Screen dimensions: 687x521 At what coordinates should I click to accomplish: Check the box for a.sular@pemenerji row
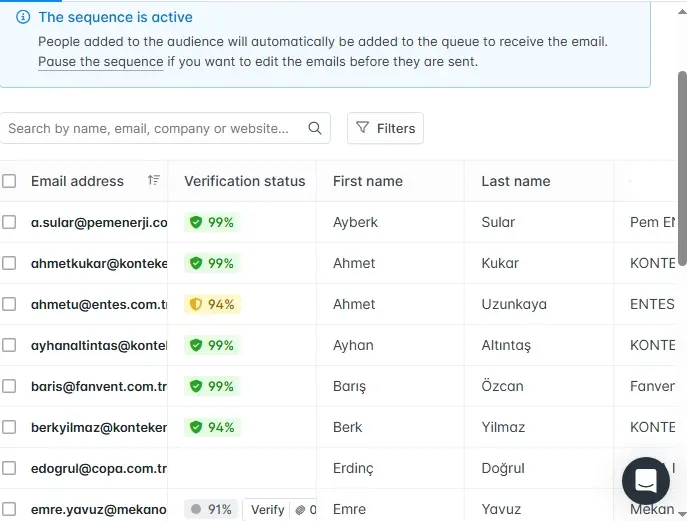[9, 222]
